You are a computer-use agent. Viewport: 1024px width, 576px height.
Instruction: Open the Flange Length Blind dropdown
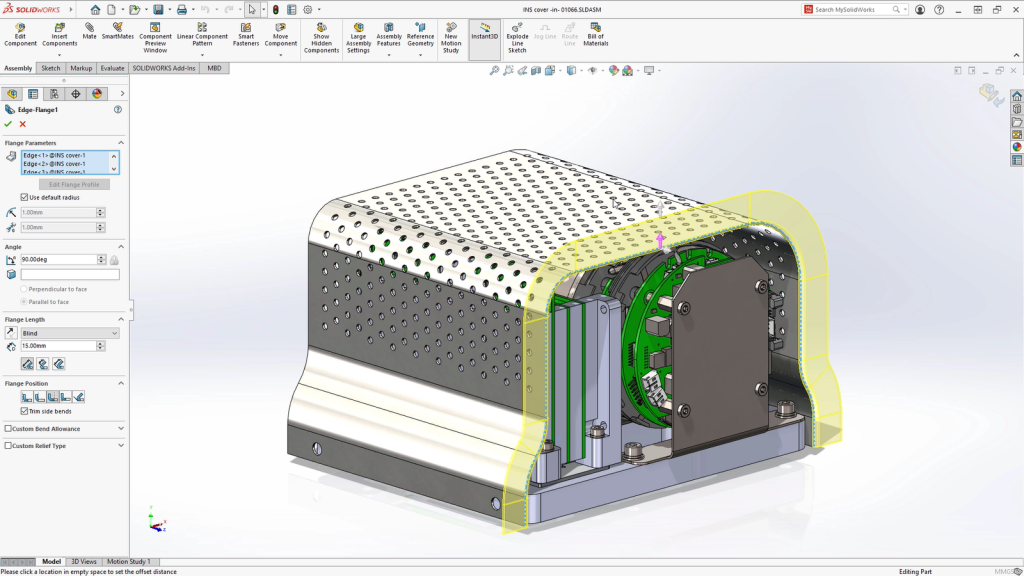70,333
